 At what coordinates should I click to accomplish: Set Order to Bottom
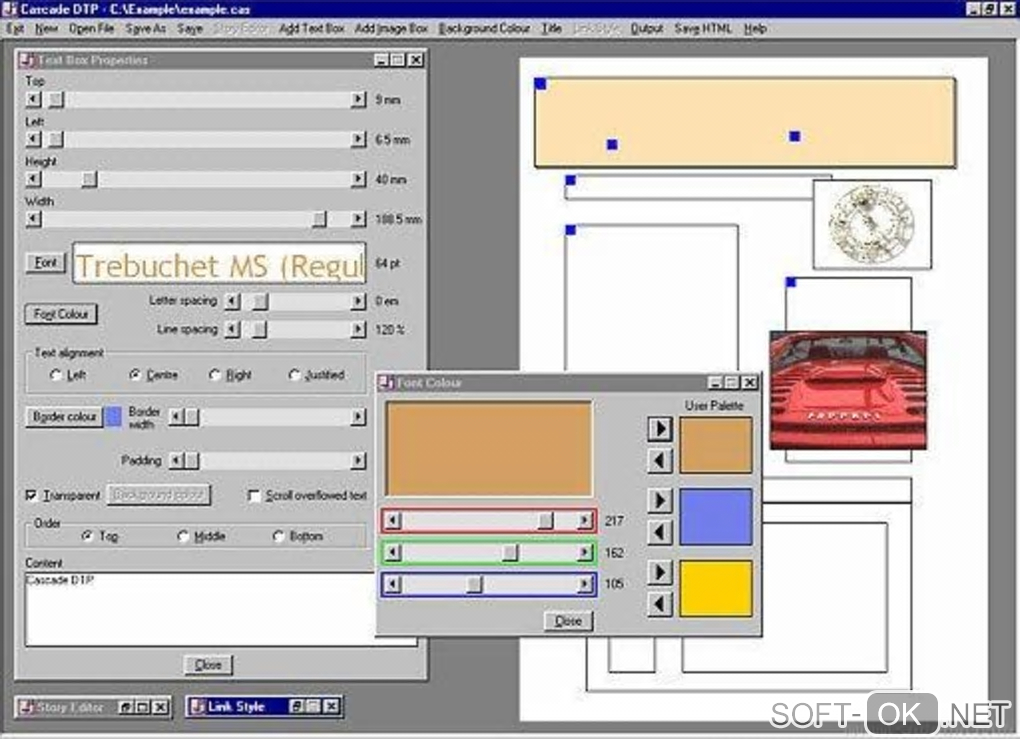(x=299, y=536)
